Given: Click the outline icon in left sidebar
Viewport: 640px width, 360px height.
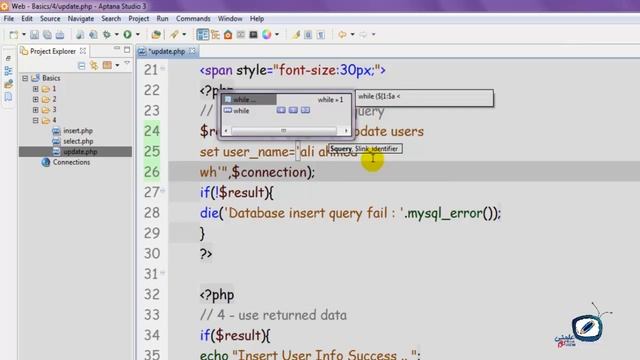Looking at the screenshot, I should pos(8,71).
